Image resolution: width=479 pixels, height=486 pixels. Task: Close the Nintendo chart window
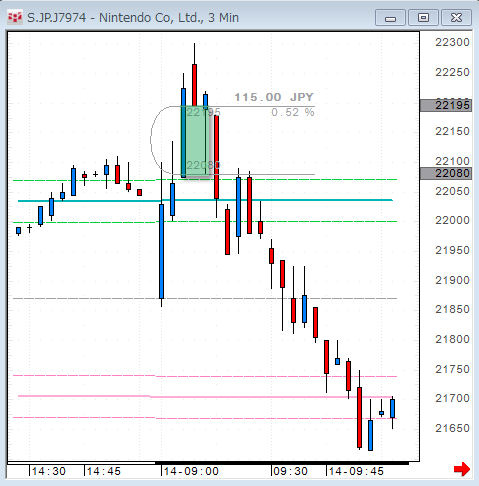click(456, 18)
